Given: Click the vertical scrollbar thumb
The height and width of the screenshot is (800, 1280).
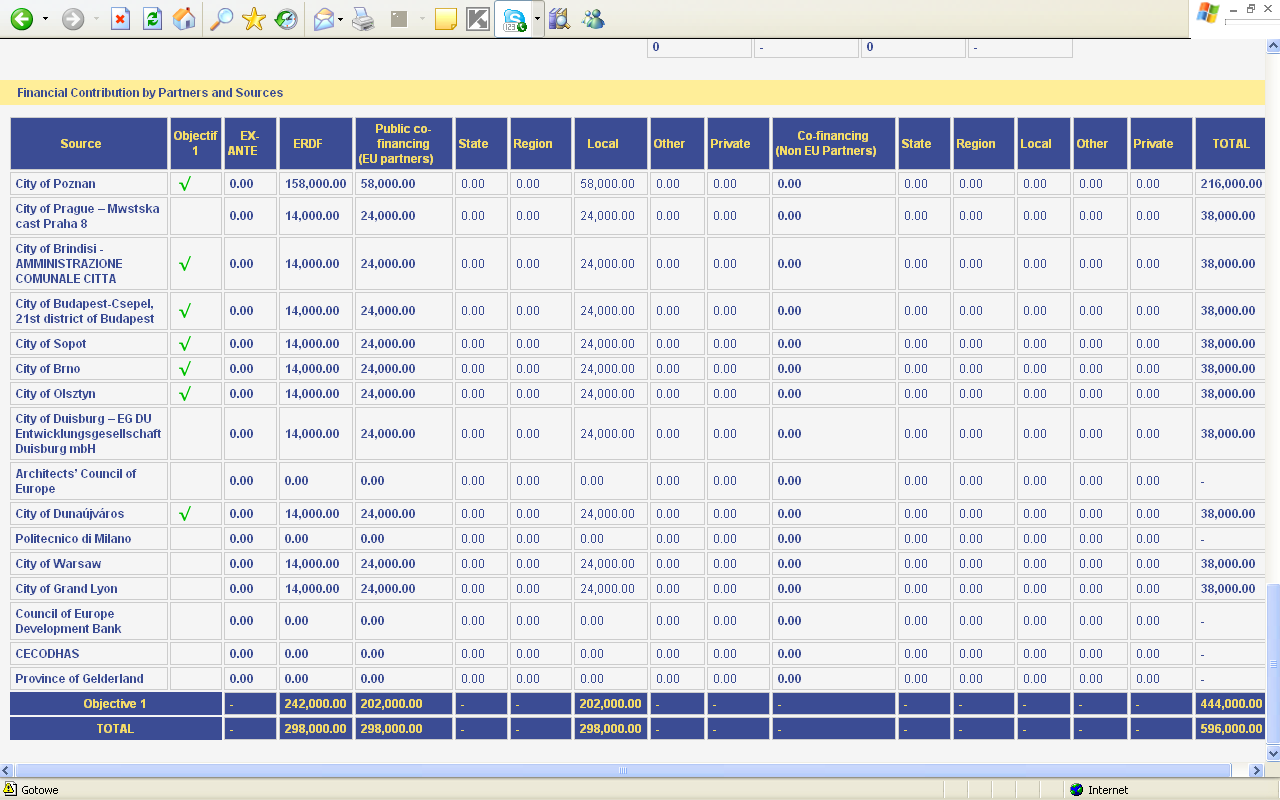Looking at the screenshot, I should 1273,664.
